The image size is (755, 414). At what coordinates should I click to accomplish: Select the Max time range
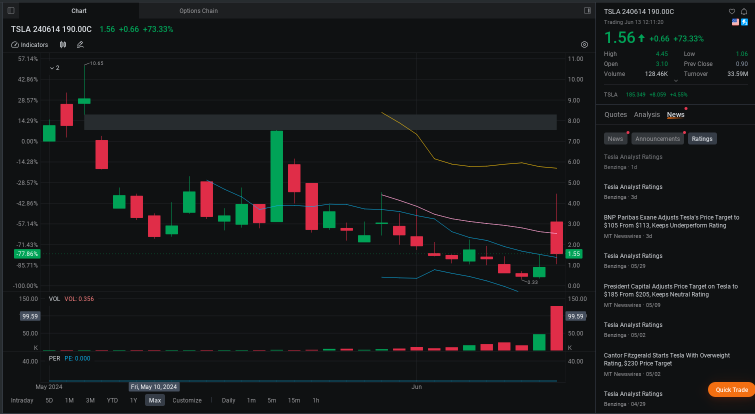[x=155, y=401]
